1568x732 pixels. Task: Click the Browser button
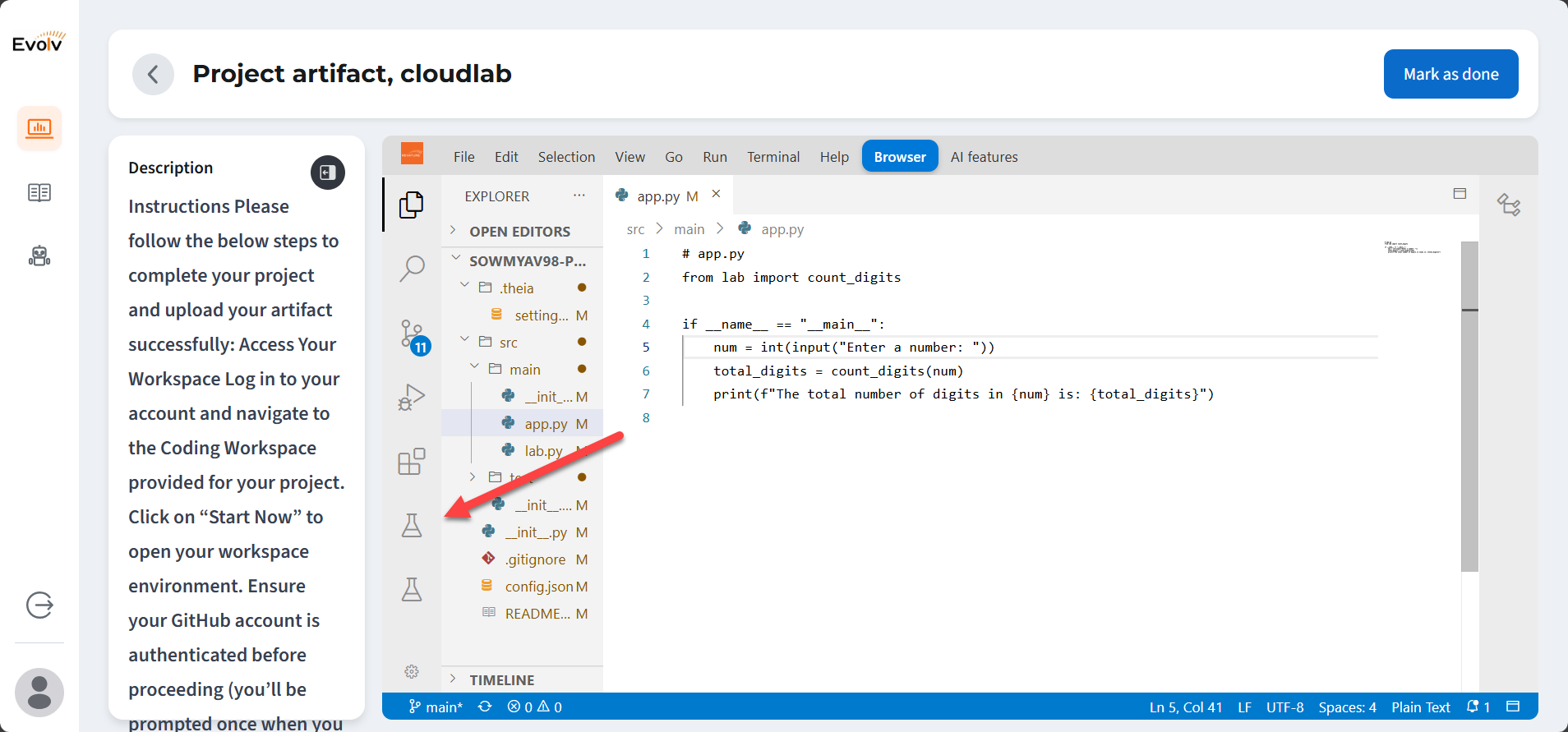pos(899,157)
